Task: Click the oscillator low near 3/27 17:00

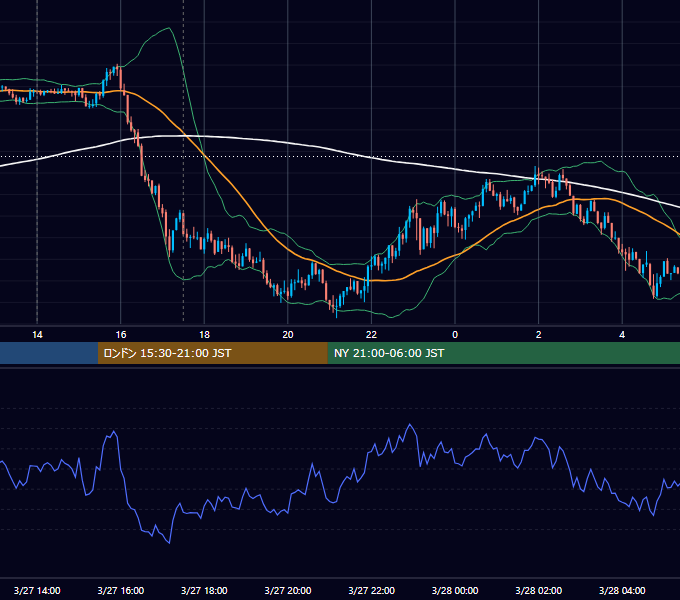Action: coord(169,542)
